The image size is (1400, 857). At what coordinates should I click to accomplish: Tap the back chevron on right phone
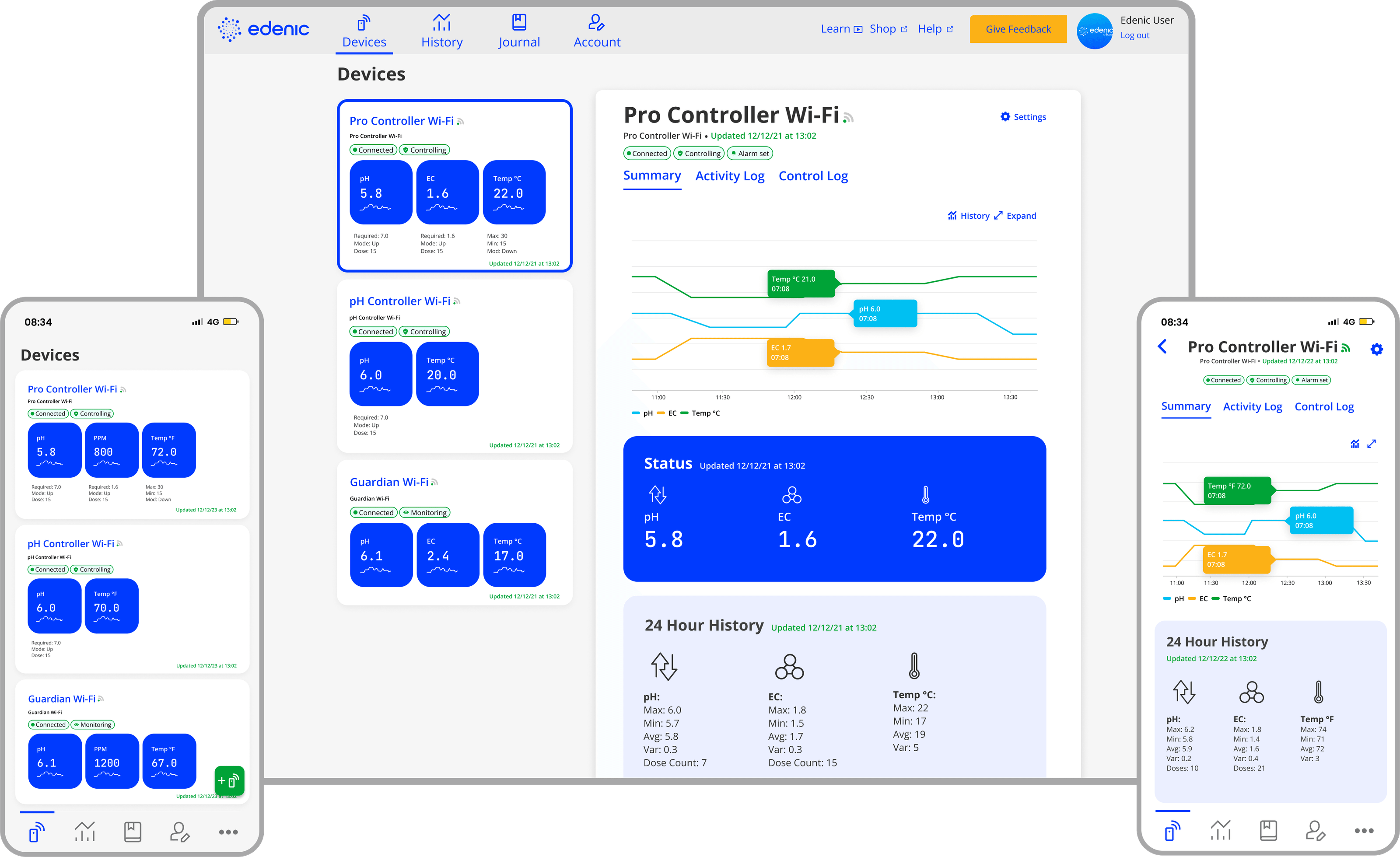pyautogui.click(x=1162, y=346)
